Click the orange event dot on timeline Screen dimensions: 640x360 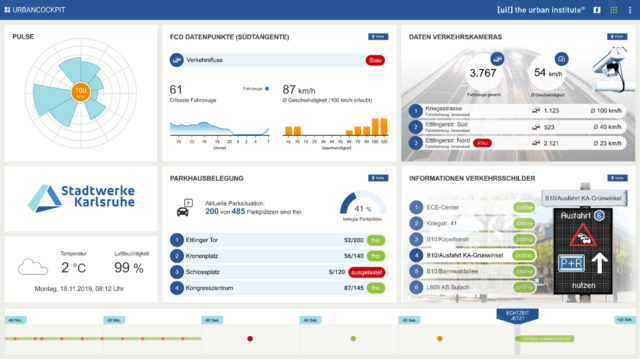(440, 338)
